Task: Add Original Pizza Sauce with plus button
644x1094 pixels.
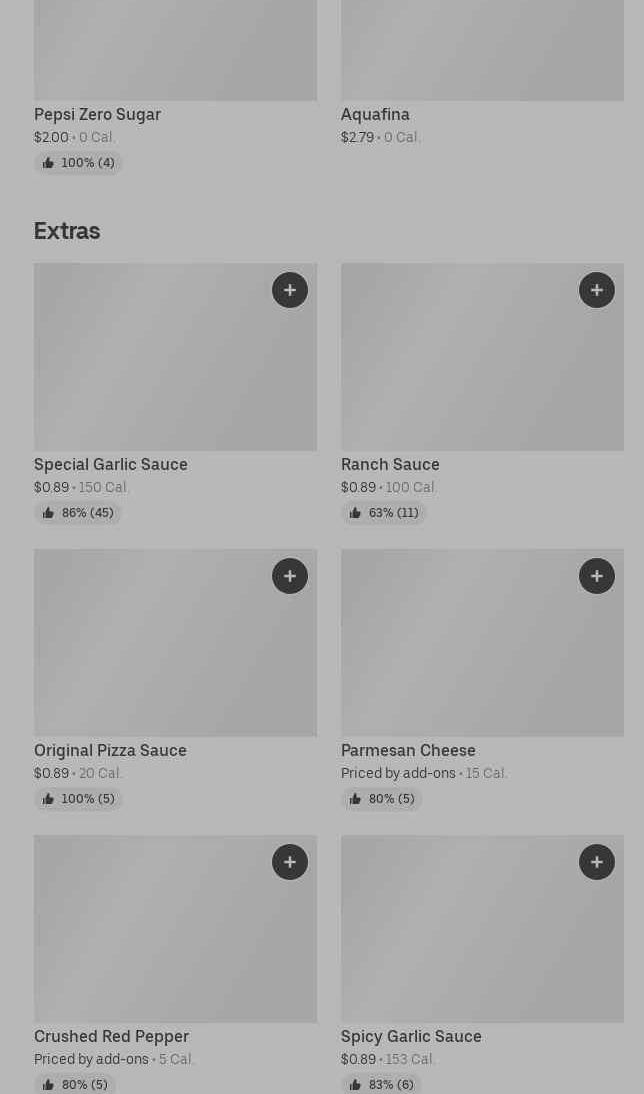Action: pyautogui.click(x=290, y=576)
